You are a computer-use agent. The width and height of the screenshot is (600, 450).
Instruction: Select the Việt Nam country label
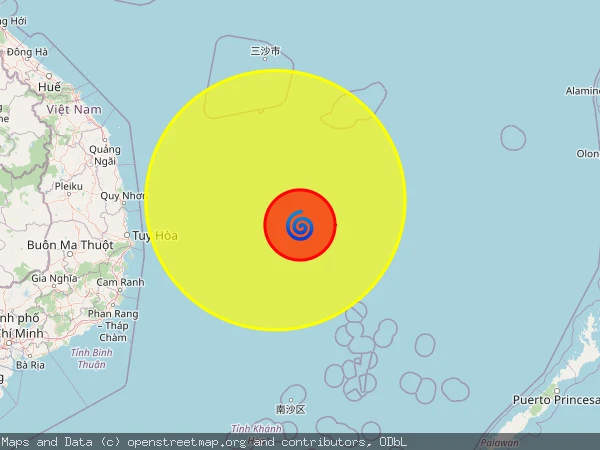[x=73, y=108]
